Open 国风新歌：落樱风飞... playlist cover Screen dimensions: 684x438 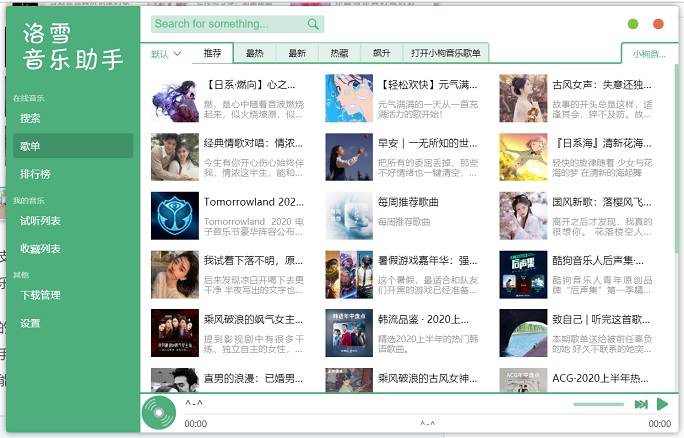[523, 216]
